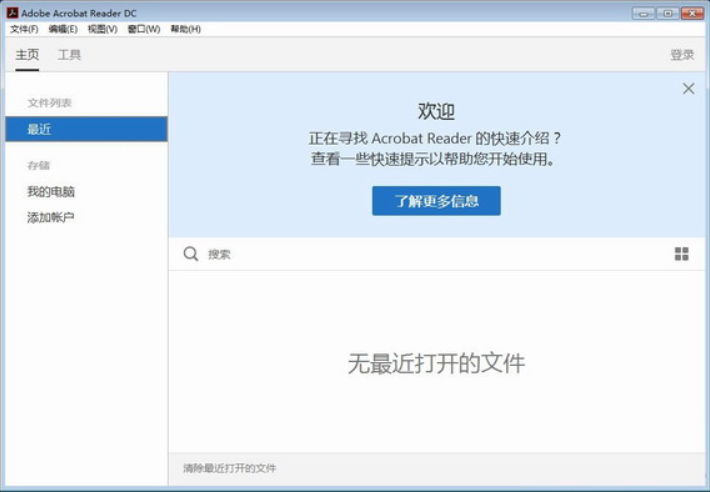
Task: Maximize the Acrobat Reader window
Action: pos(667,13)
